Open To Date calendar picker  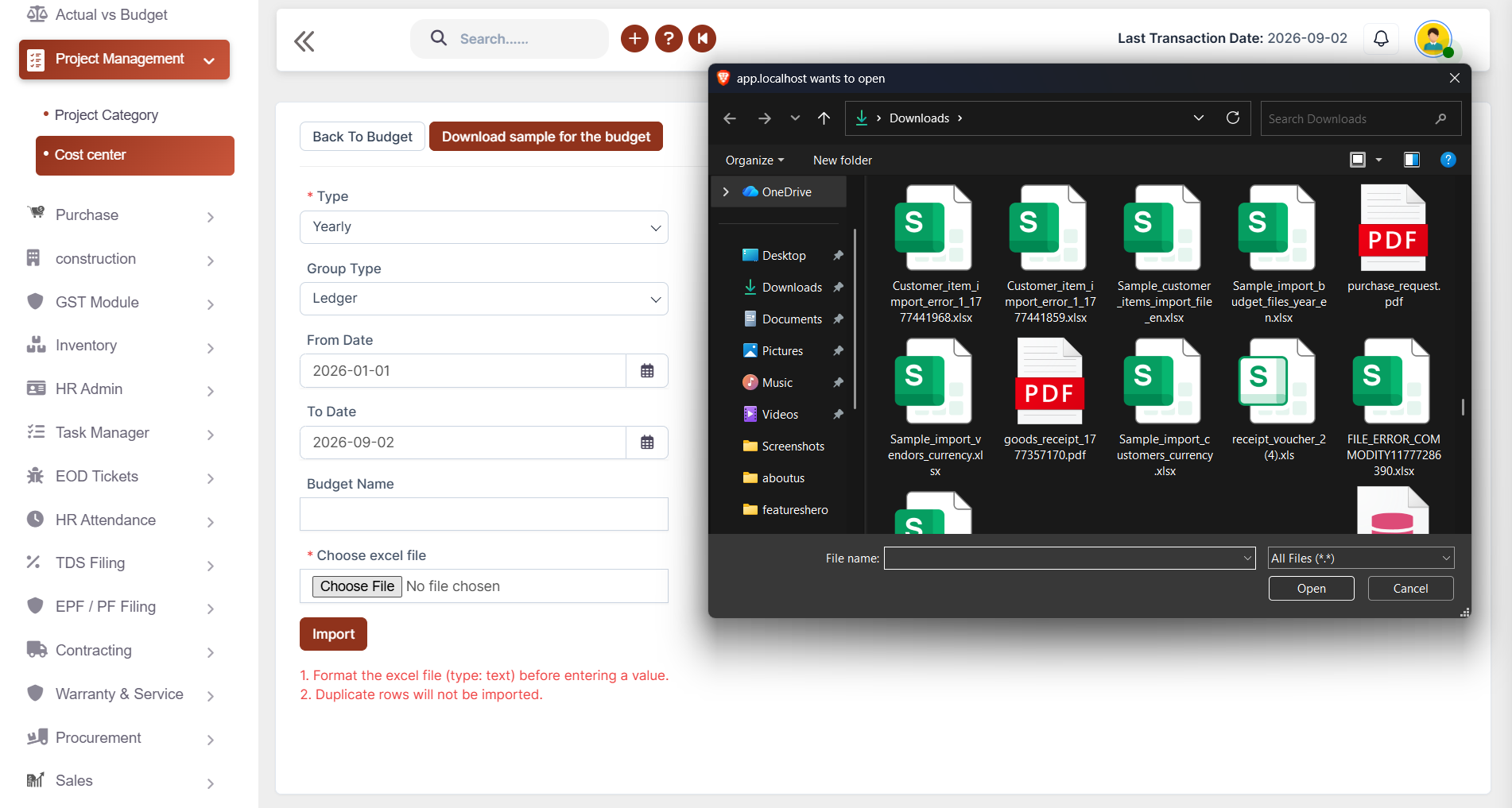(647, 443)
